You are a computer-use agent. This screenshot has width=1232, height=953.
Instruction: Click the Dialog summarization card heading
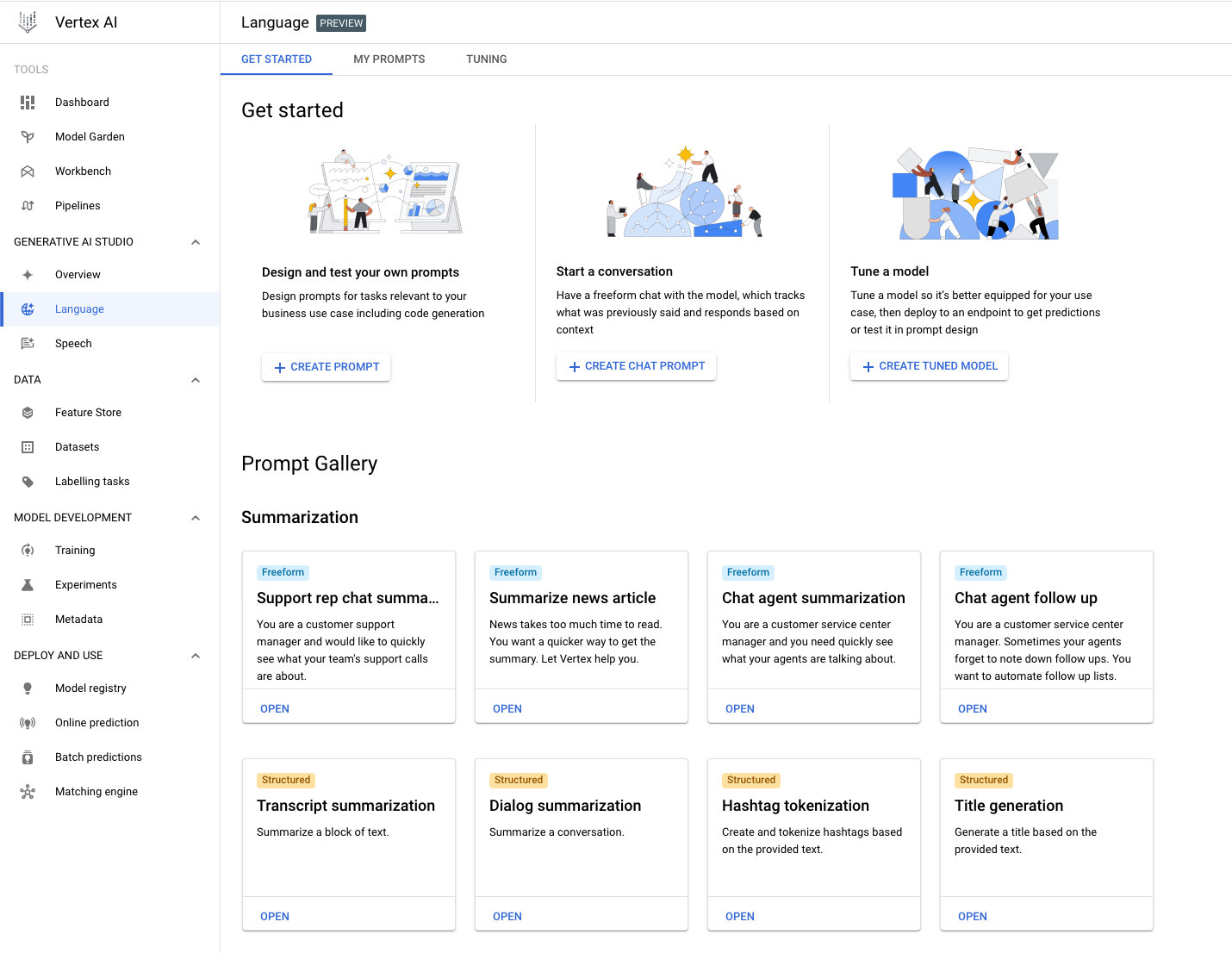point(565,807)
